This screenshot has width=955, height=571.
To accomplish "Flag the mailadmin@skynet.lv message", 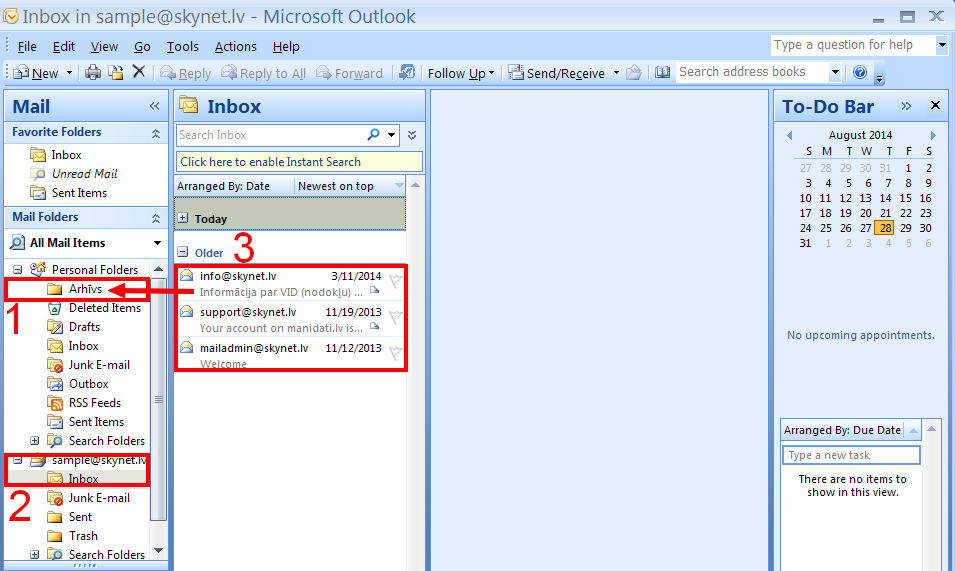I will point(395,354).
